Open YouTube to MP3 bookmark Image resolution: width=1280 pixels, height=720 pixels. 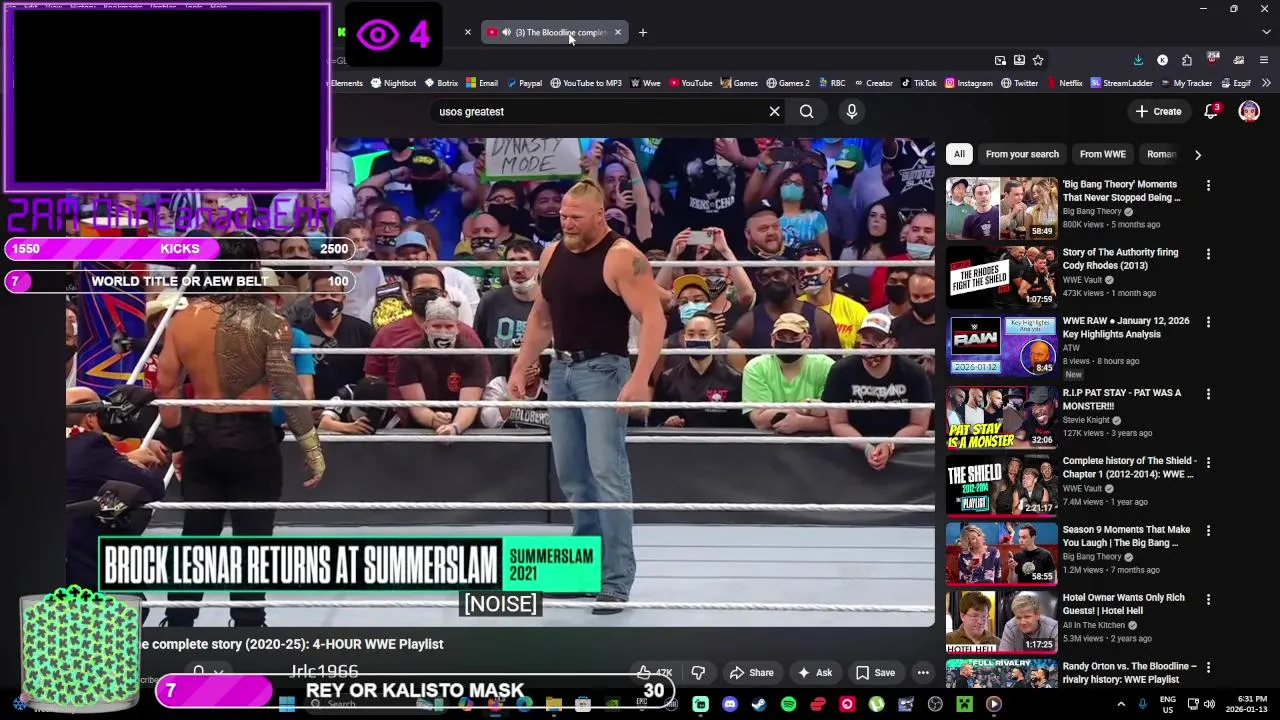pos(585,83)
